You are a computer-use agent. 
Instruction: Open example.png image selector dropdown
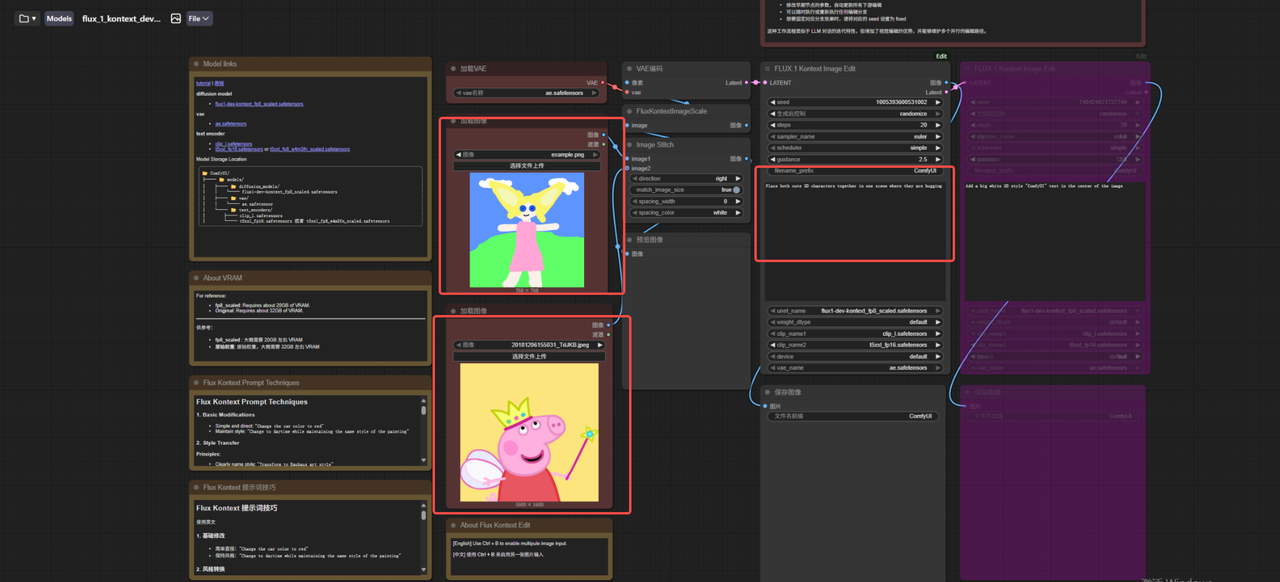tap(528, 155)
